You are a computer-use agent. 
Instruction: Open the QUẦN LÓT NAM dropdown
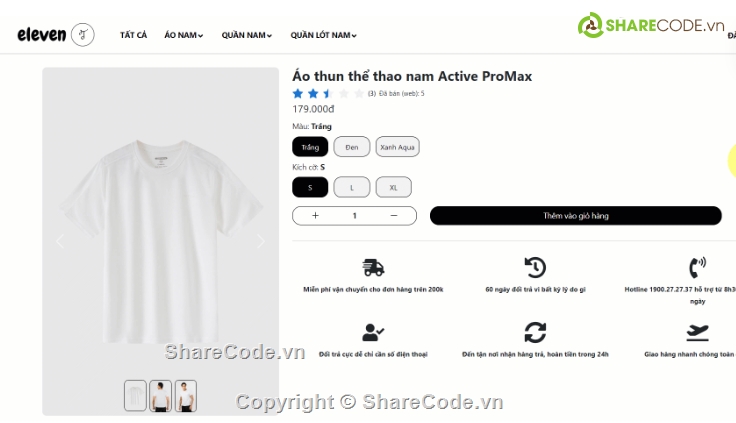(x=323, y=35)
